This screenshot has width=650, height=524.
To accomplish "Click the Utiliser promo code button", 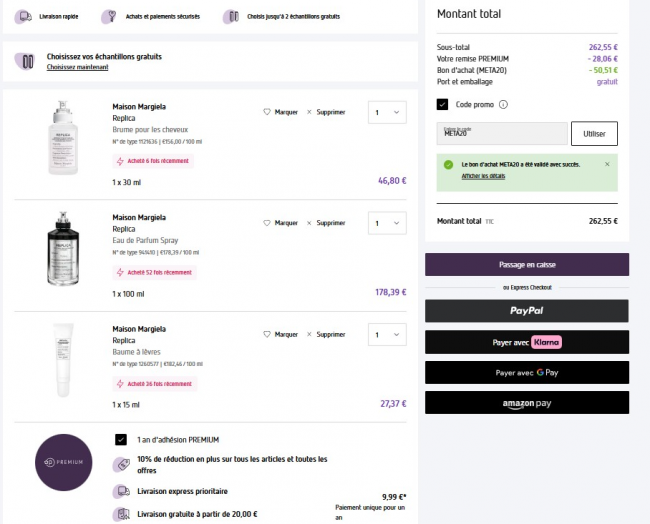I will (x=594, y=133).
